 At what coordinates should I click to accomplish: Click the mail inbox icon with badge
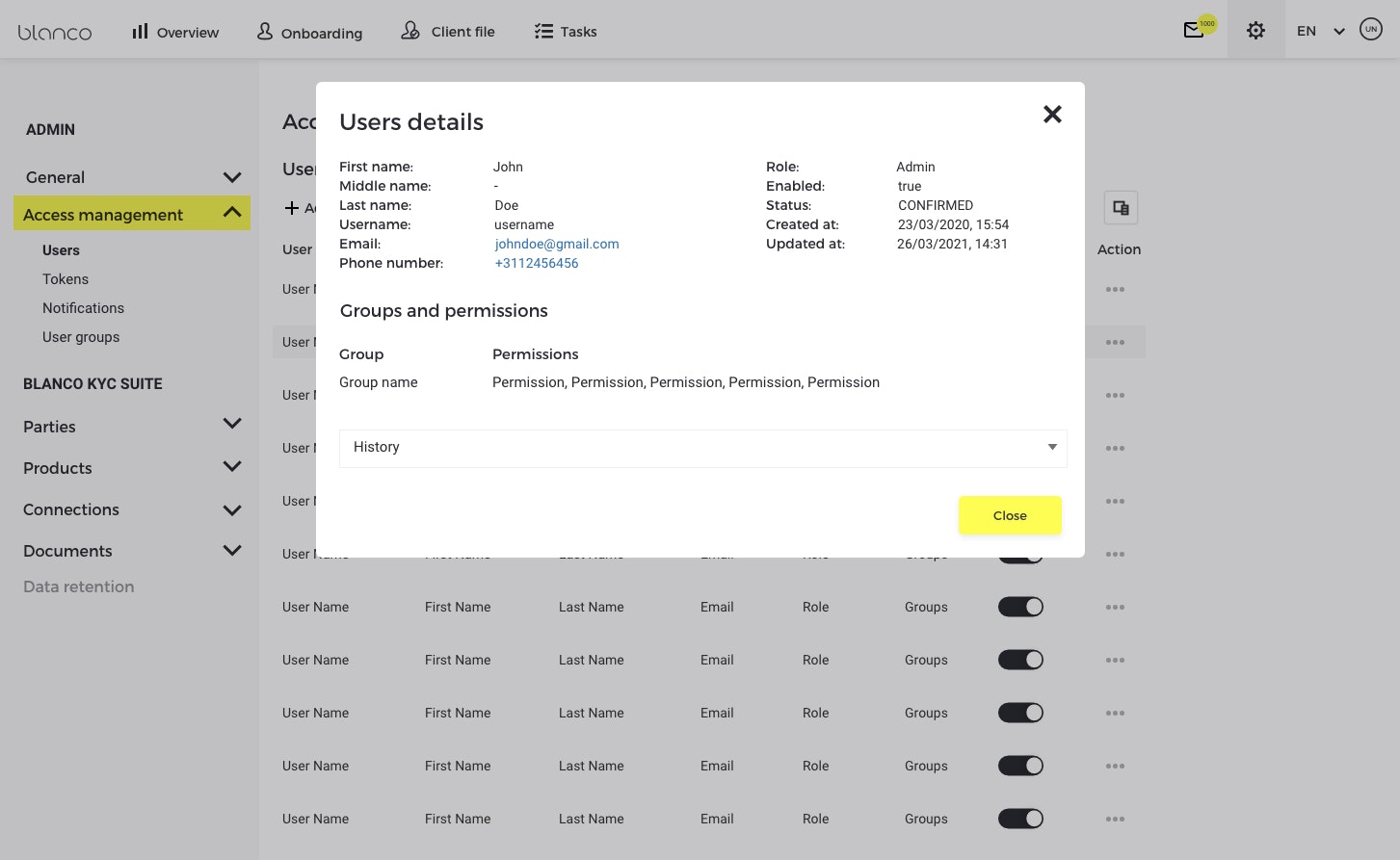click(1194, 30)
